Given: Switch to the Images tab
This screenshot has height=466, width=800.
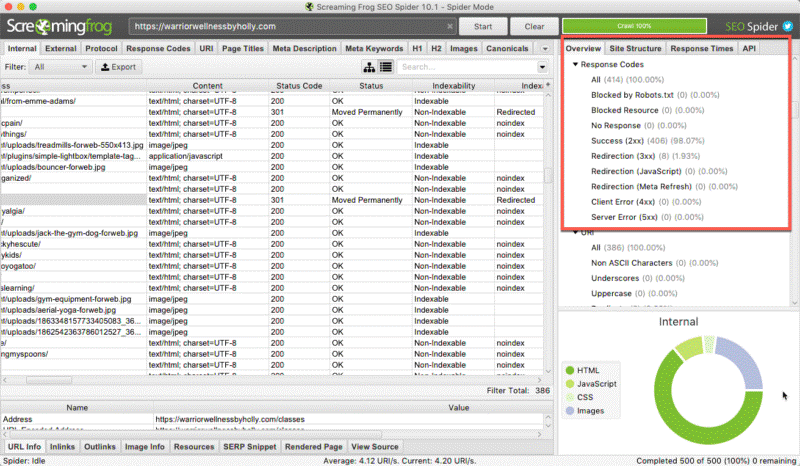Looking at the screenshot, I should [x=464, y=48].
